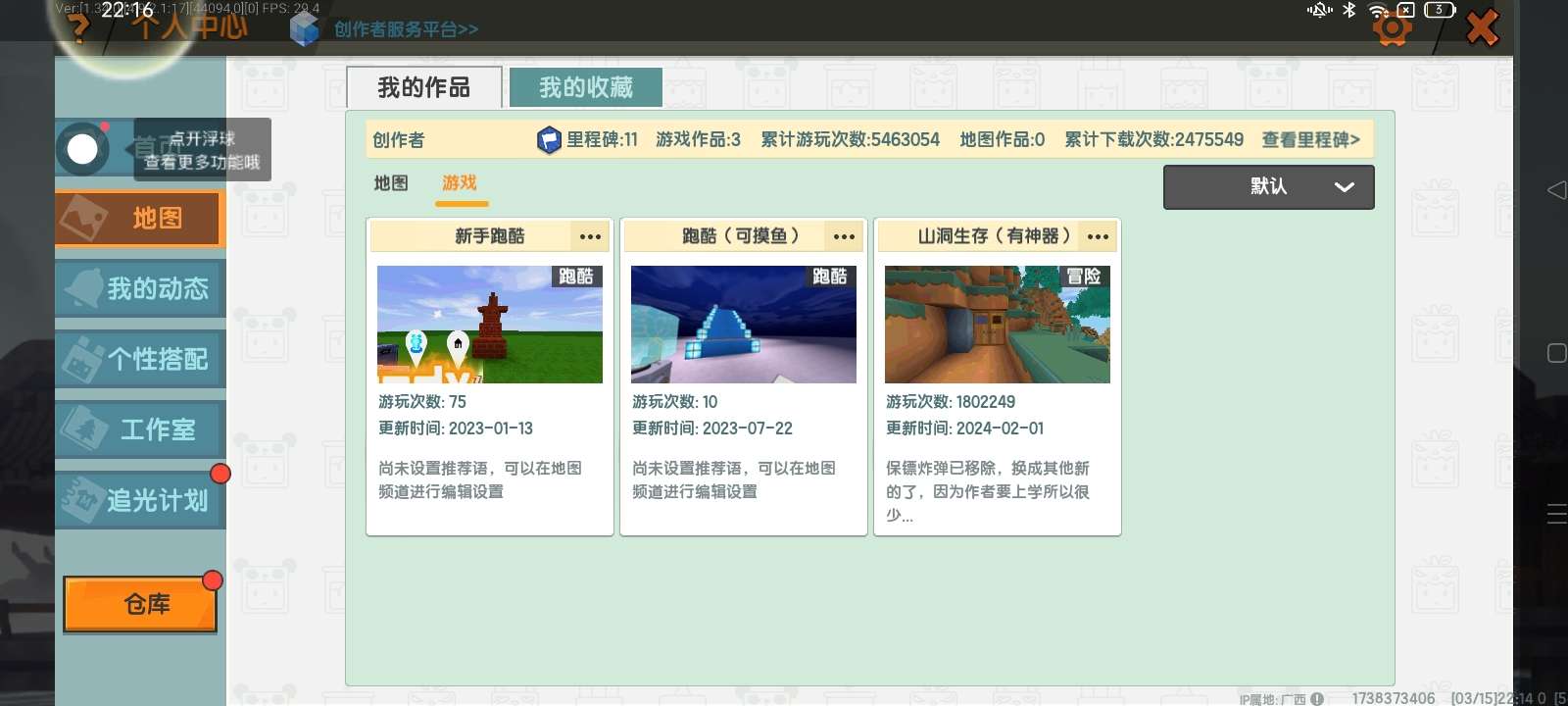
Task: Open 追光计划 in the sidebar
Action: [140, 500]
